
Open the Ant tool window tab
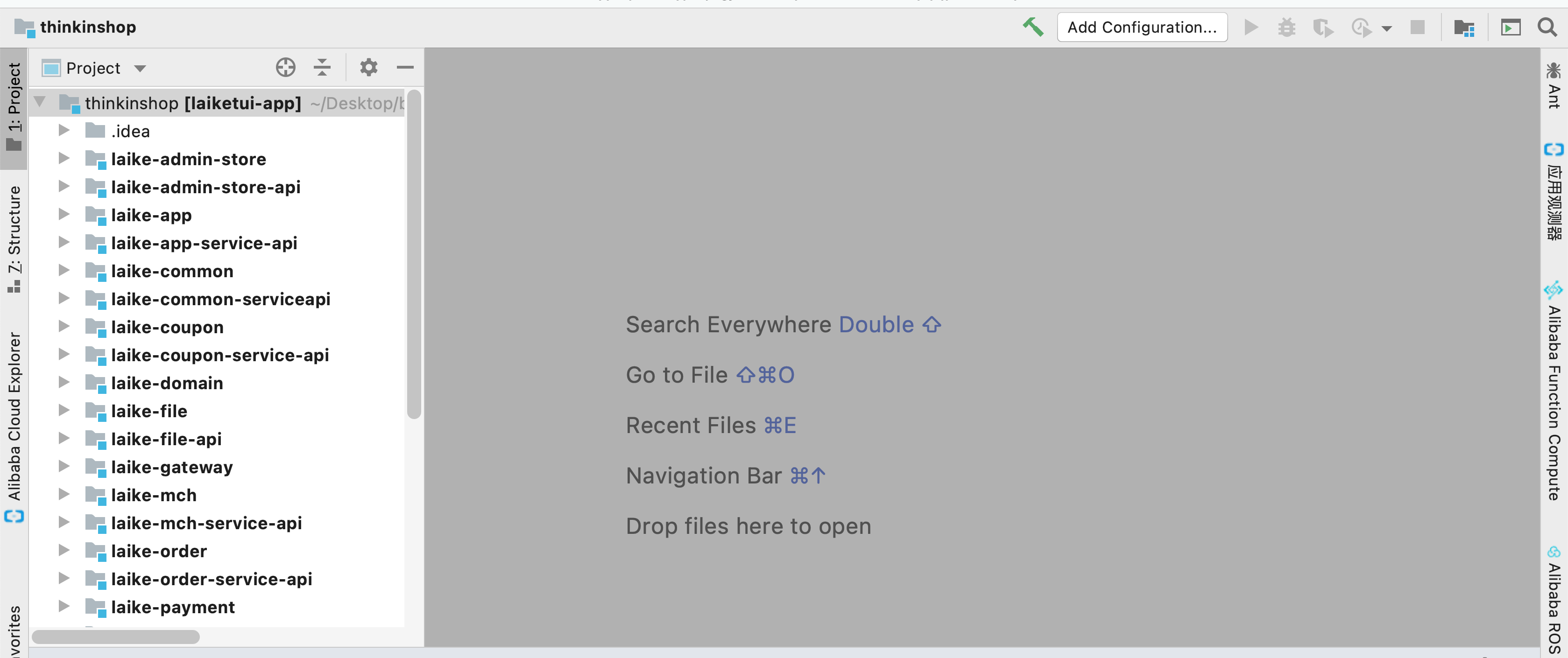click(1554, 85)
